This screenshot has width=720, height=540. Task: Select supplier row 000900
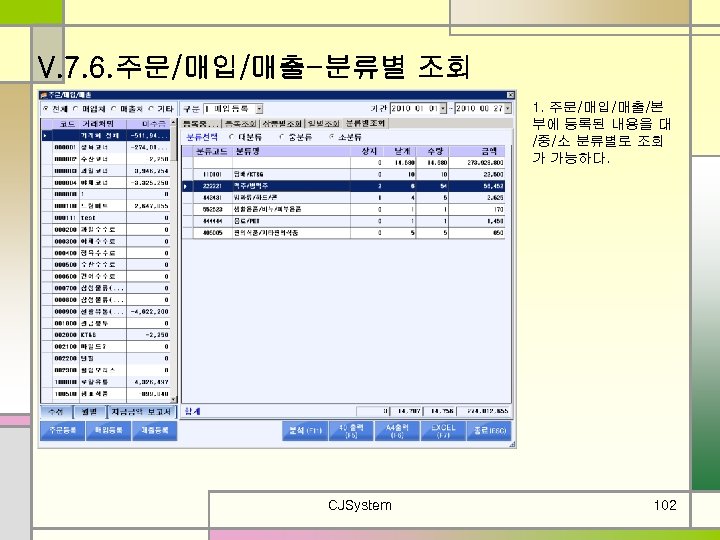click(x=106, y=311)
